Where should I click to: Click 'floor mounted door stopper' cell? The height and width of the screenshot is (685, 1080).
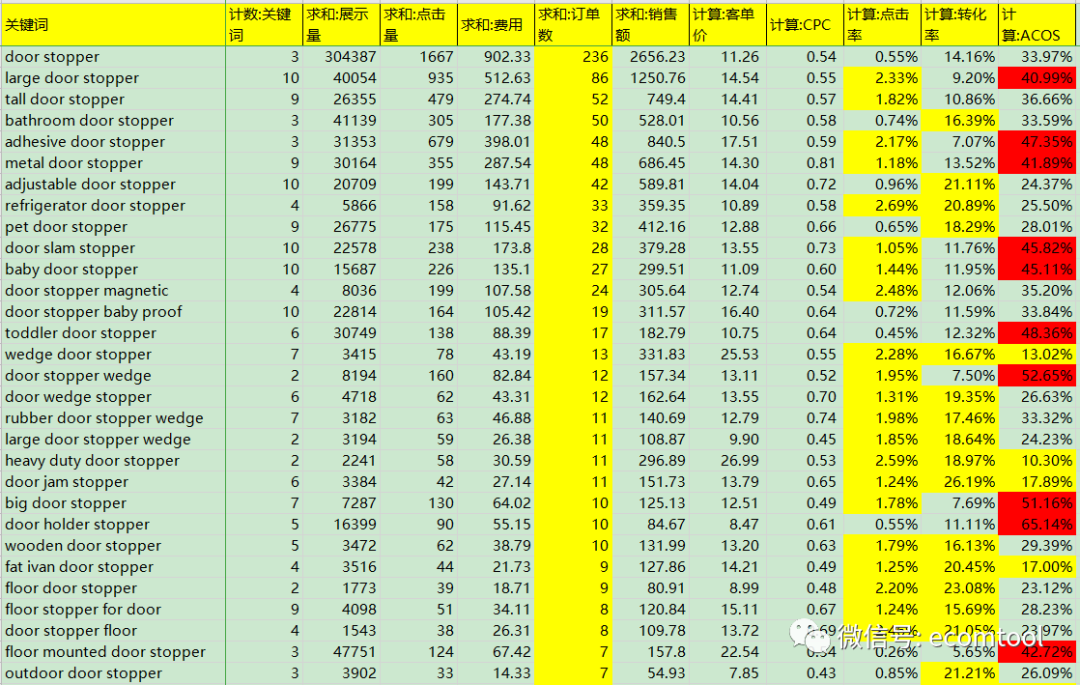[113, 652]
